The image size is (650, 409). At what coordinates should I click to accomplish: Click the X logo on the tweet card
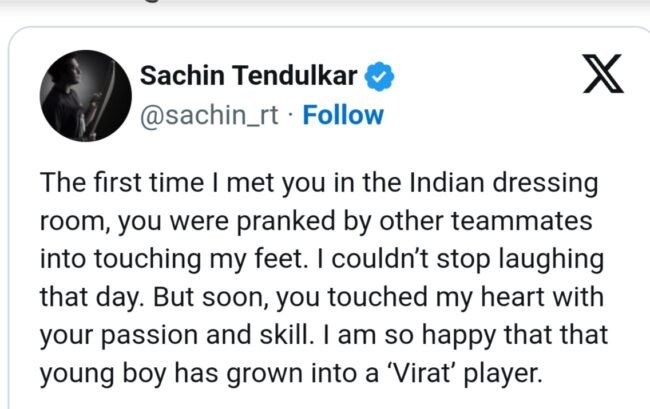pyautogui.click(x=603, y=73)
